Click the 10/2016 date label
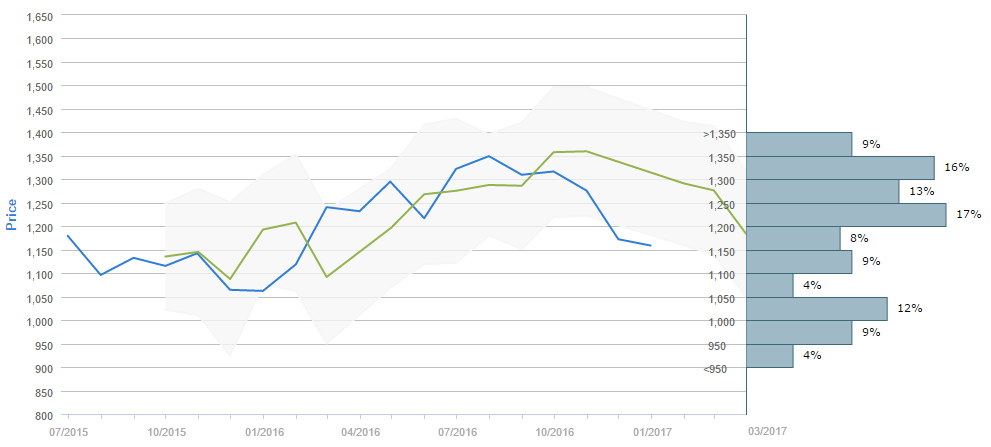 coord(553,431)
